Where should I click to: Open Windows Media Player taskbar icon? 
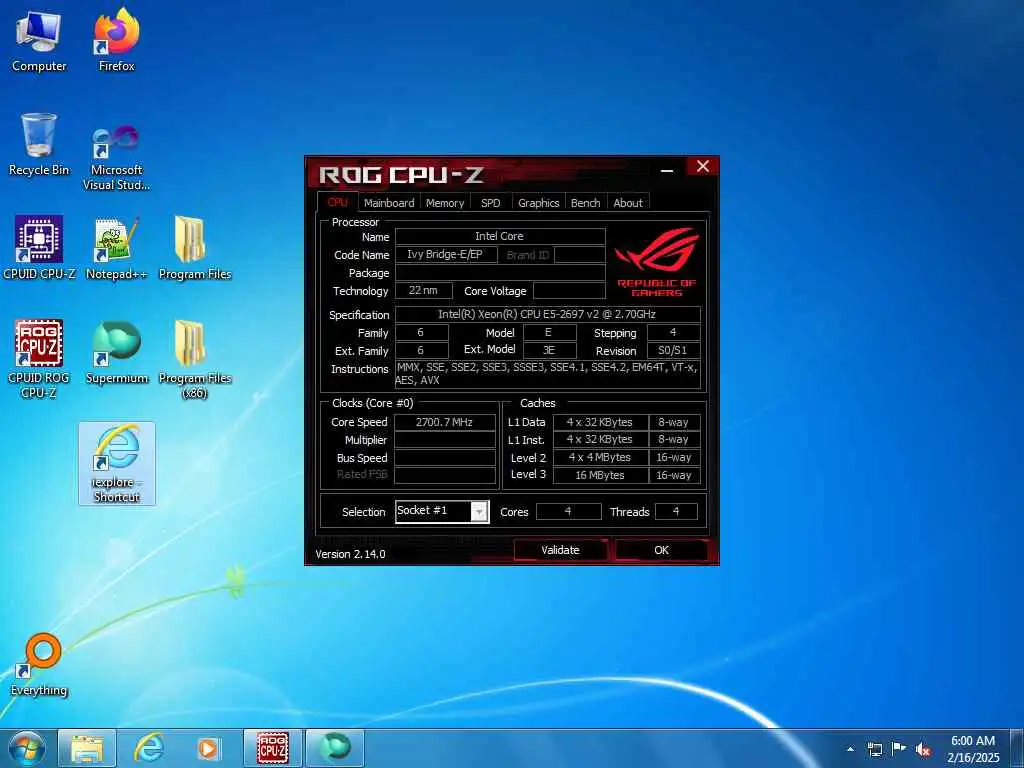tap(209, 748)
